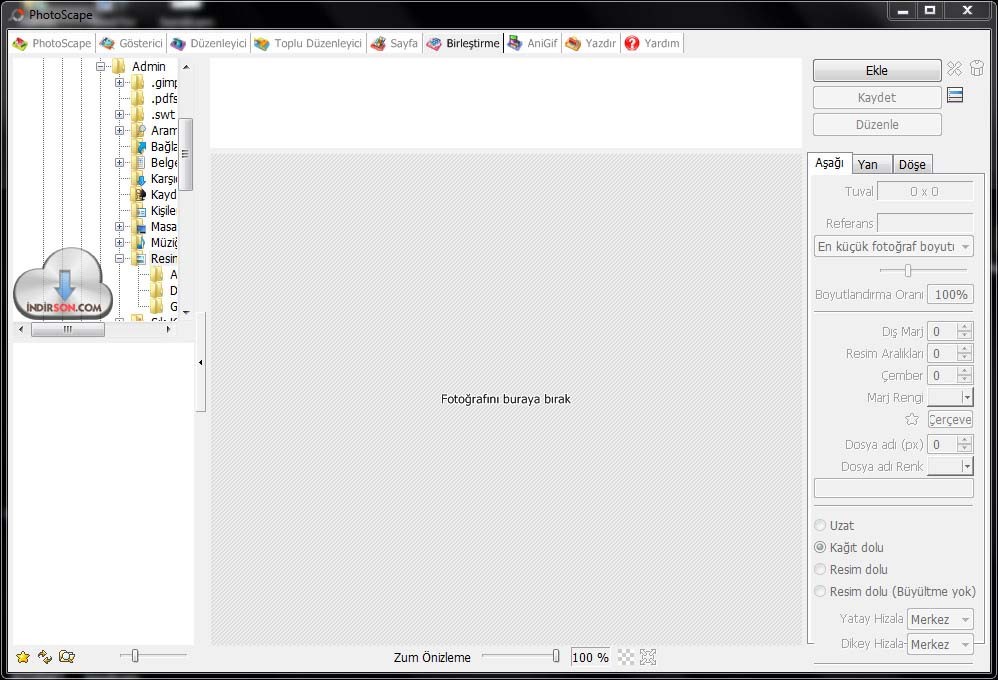Click the Referans input field
998x680 pixels.
[x=925, y=223]
